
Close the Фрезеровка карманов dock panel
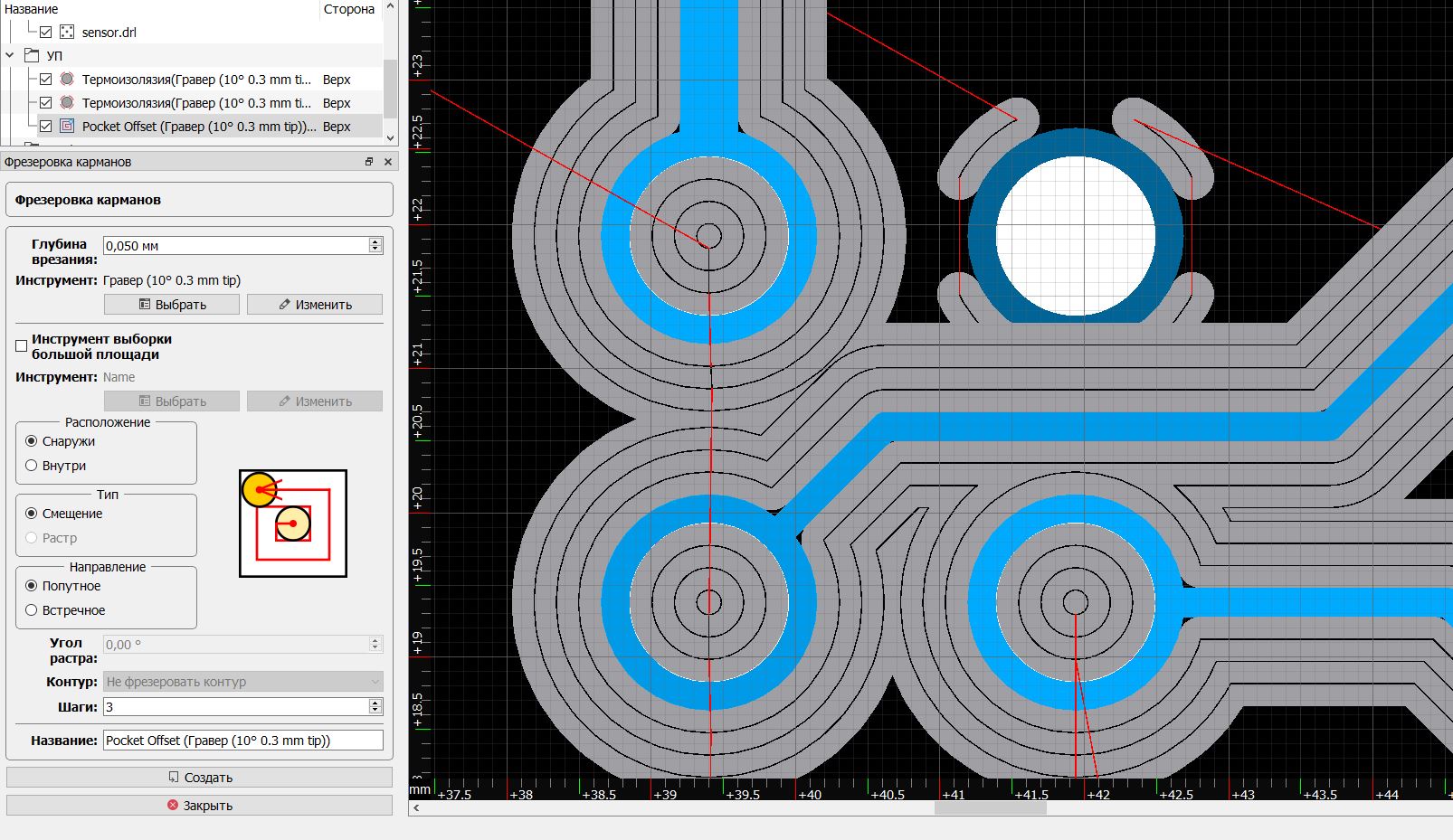(388, 162)
